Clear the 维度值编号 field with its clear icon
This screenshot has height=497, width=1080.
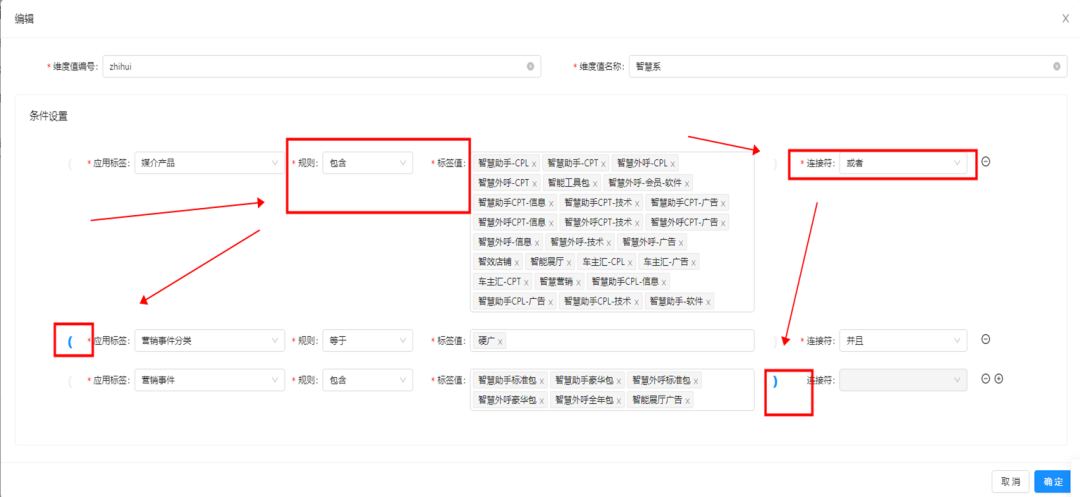click(x=530, y=67)
